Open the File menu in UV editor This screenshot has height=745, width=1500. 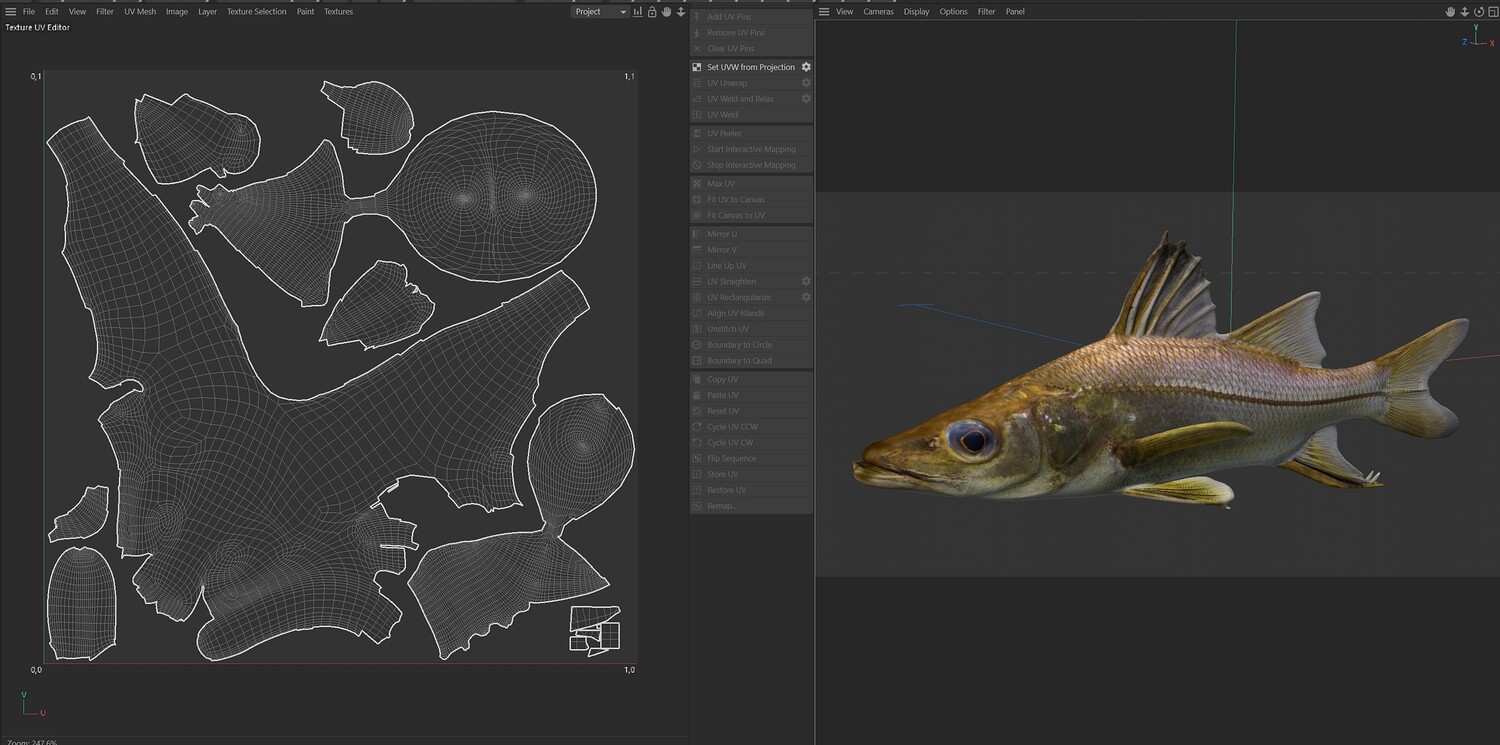pyautogui.click(x=28, y=12)
